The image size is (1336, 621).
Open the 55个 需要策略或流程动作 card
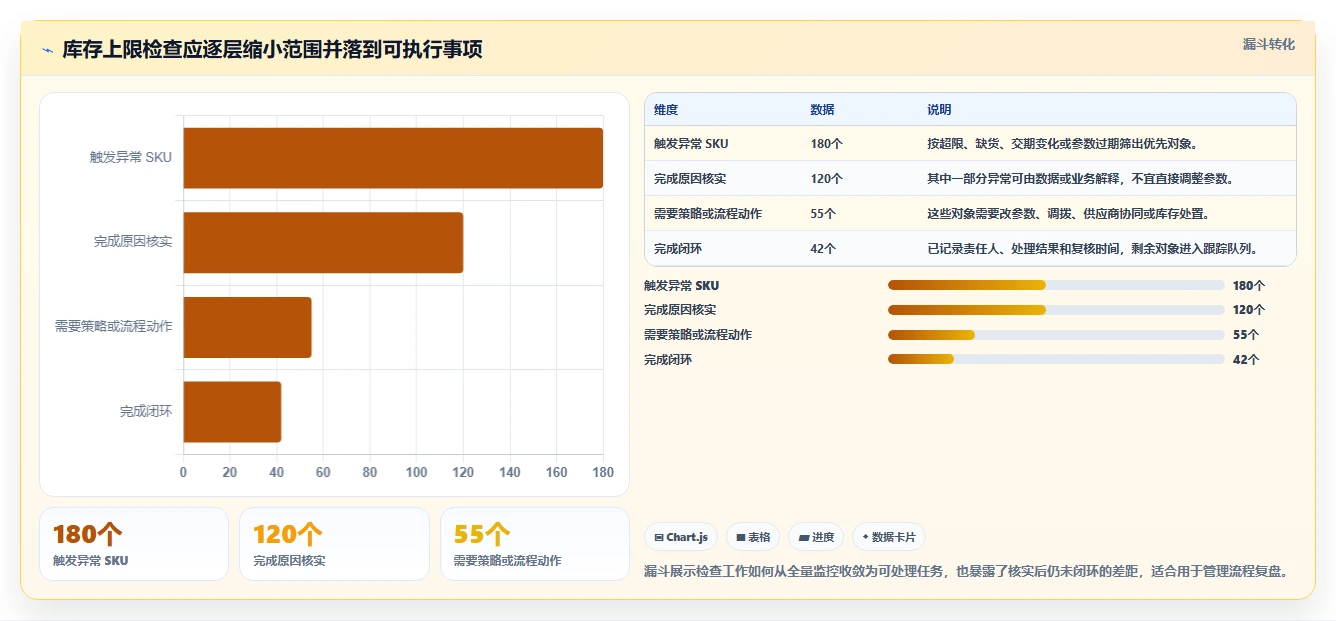[535, 544]
